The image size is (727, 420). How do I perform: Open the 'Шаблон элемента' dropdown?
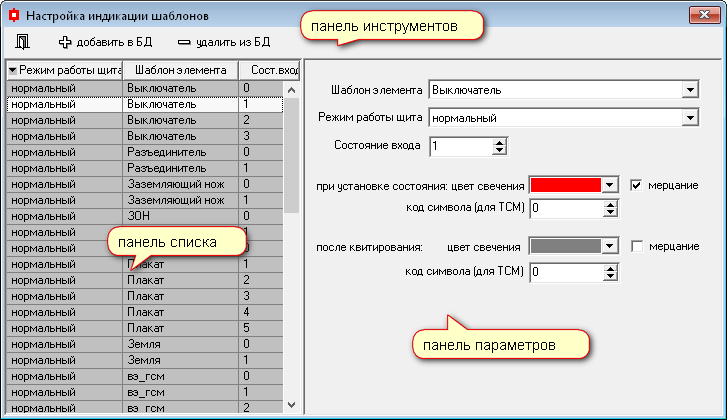pos(689,90)
